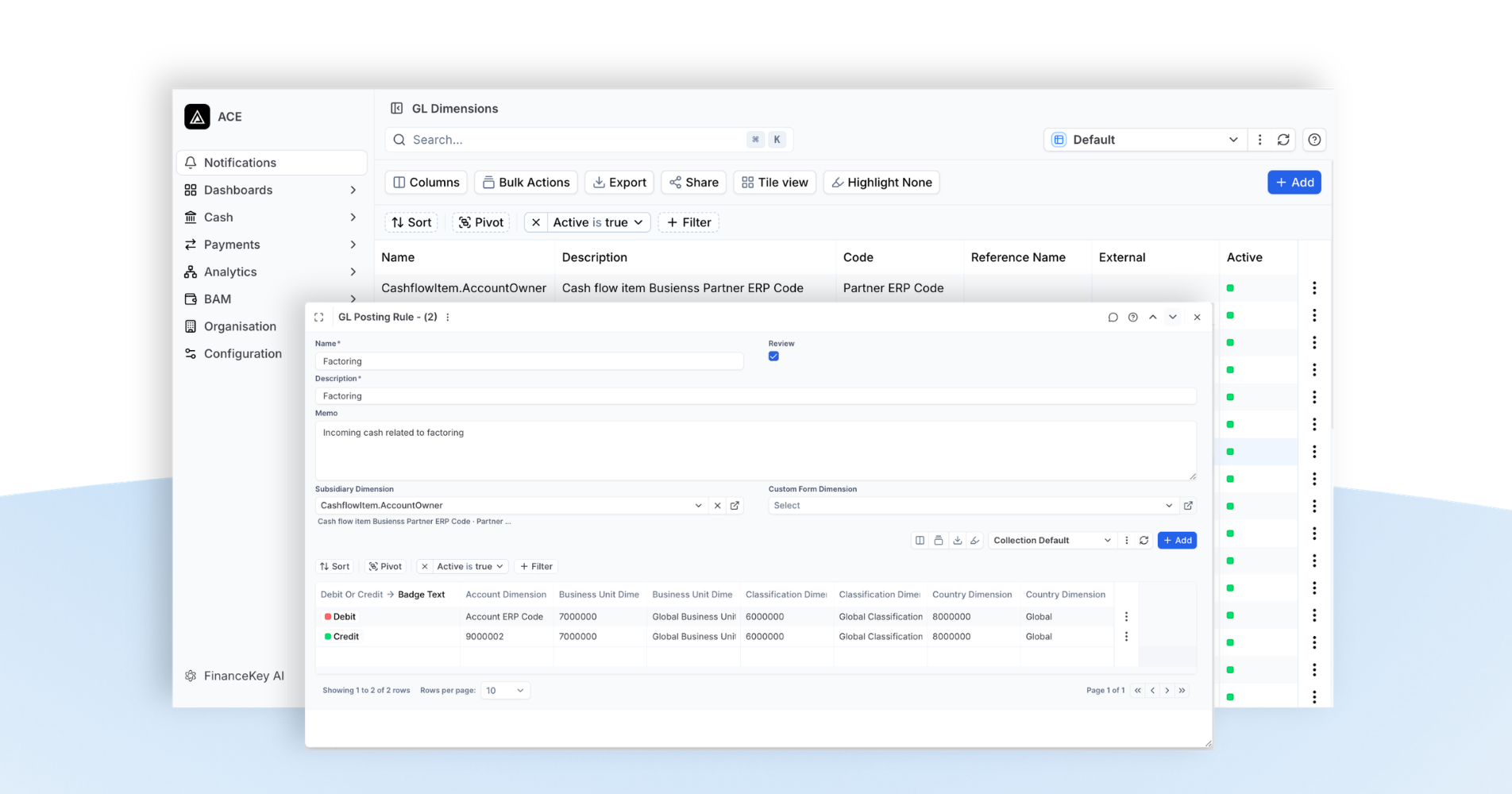Go to previous record with up chevron
1512x794 pixels.
[1153, 317]
